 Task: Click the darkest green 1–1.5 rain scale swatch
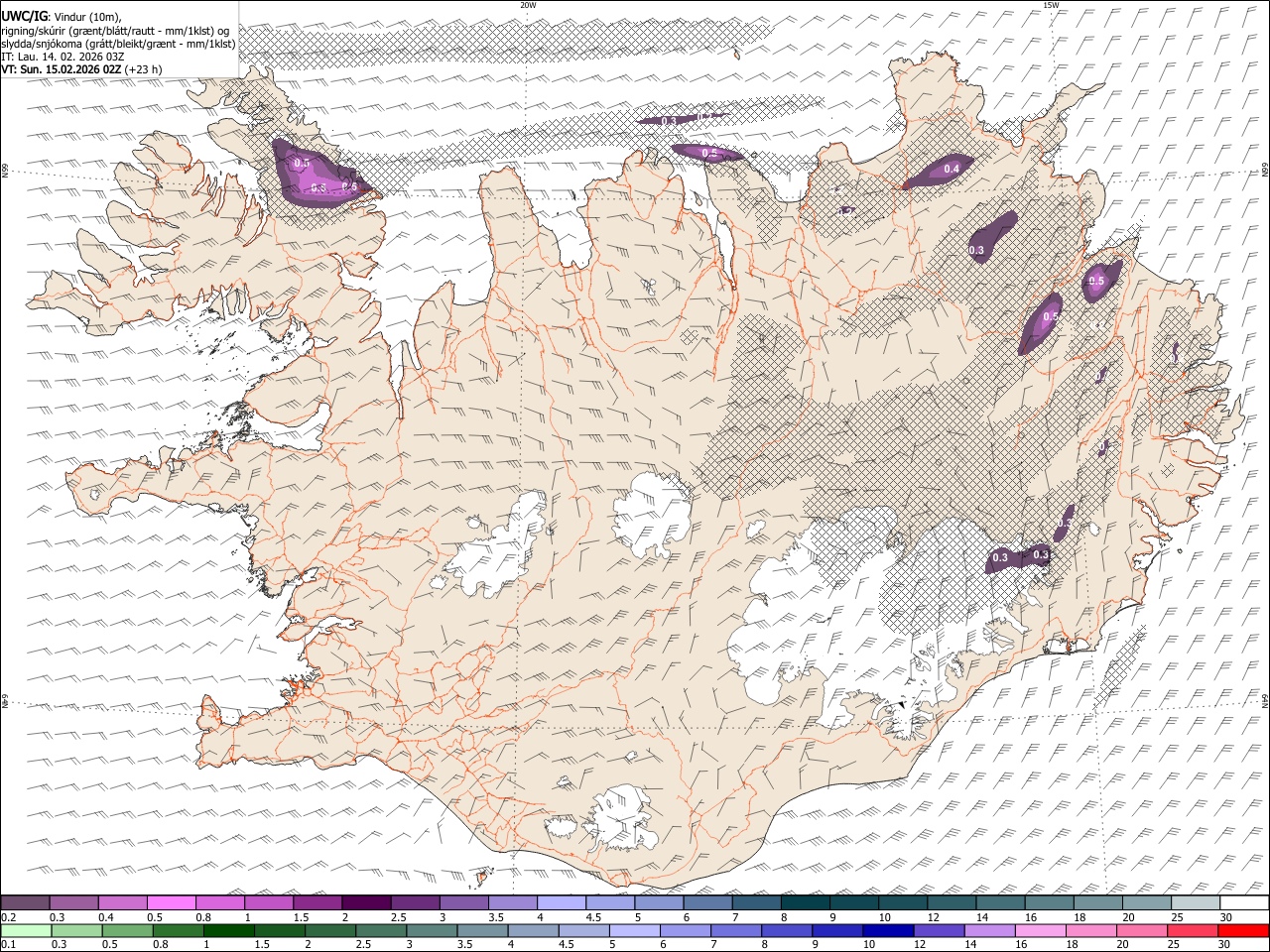point(229,930)
